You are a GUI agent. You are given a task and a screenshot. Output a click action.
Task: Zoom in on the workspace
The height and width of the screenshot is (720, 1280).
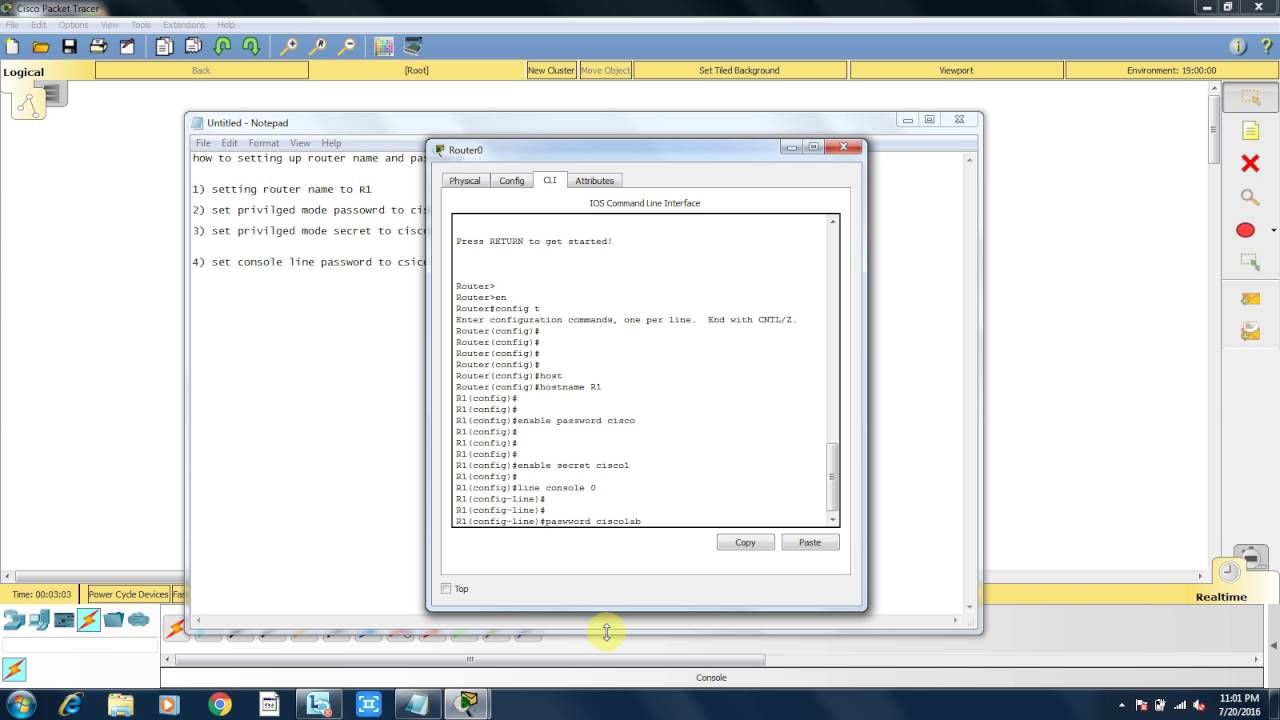[x=289, y=46]
